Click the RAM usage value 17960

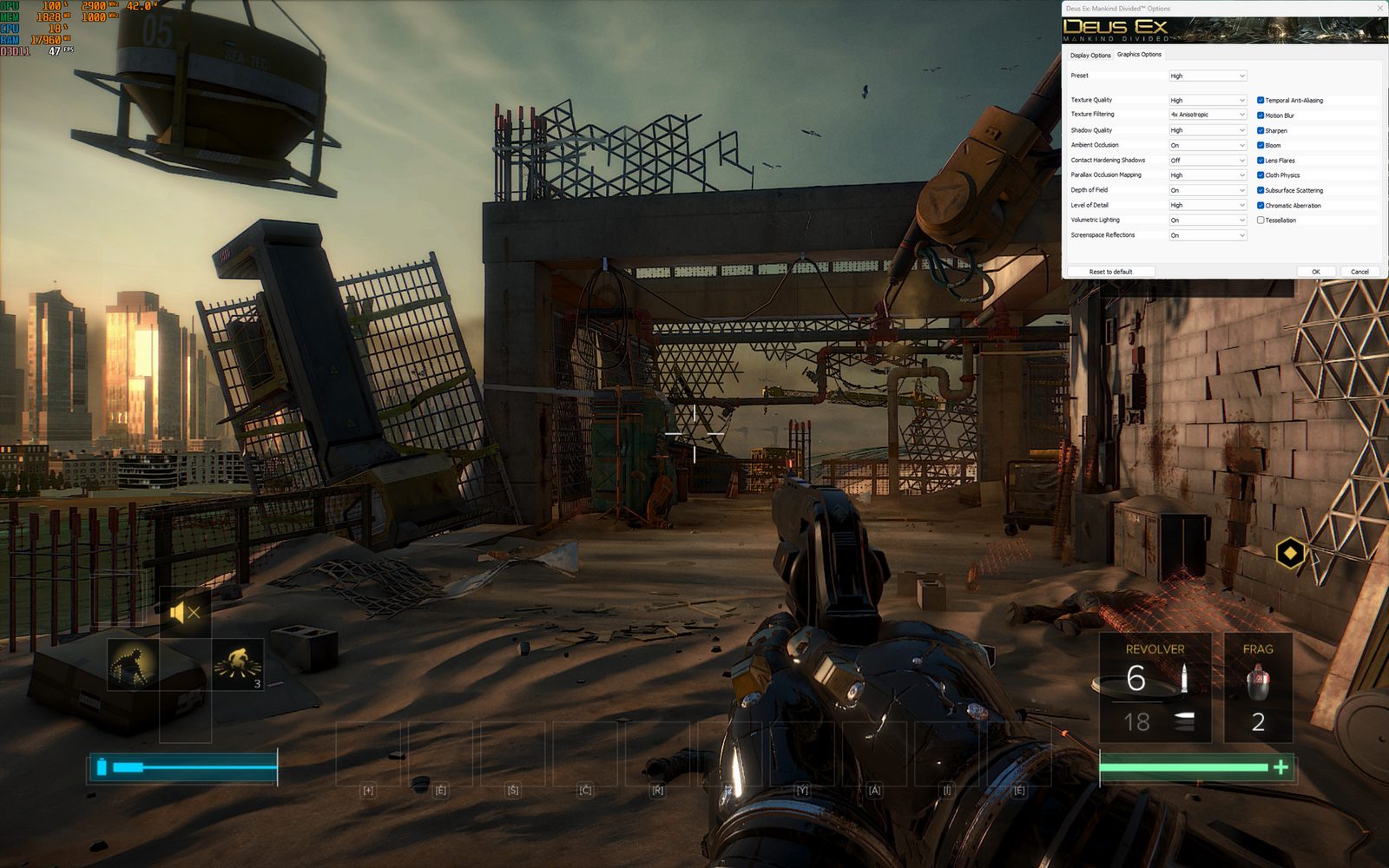46,40
